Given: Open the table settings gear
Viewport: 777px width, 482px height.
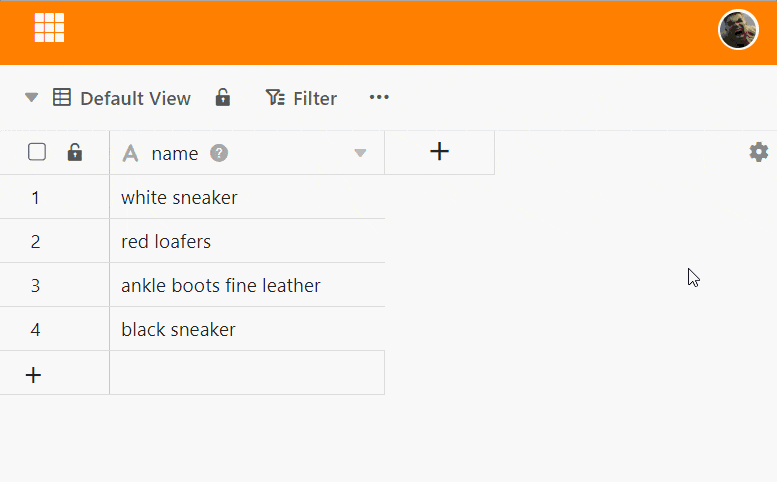Looking at the screenshot, I should (x=759, y=152).
